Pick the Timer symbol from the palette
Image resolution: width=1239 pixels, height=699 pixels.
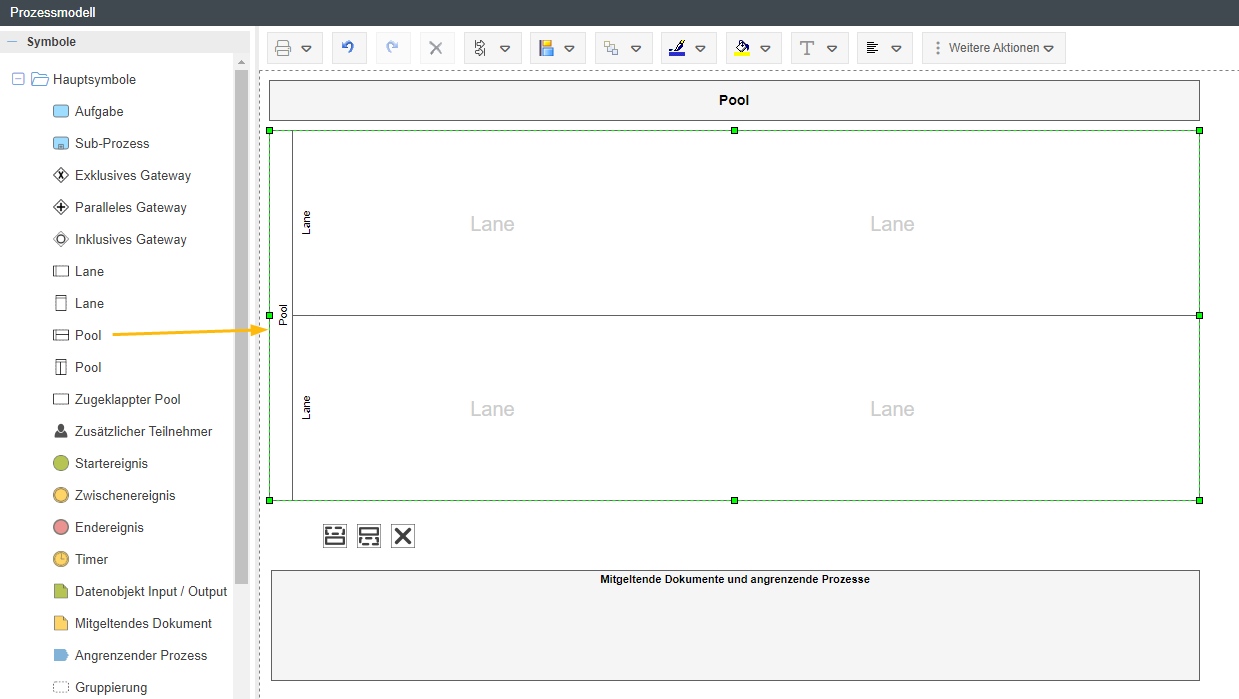[x=91, y=560]
